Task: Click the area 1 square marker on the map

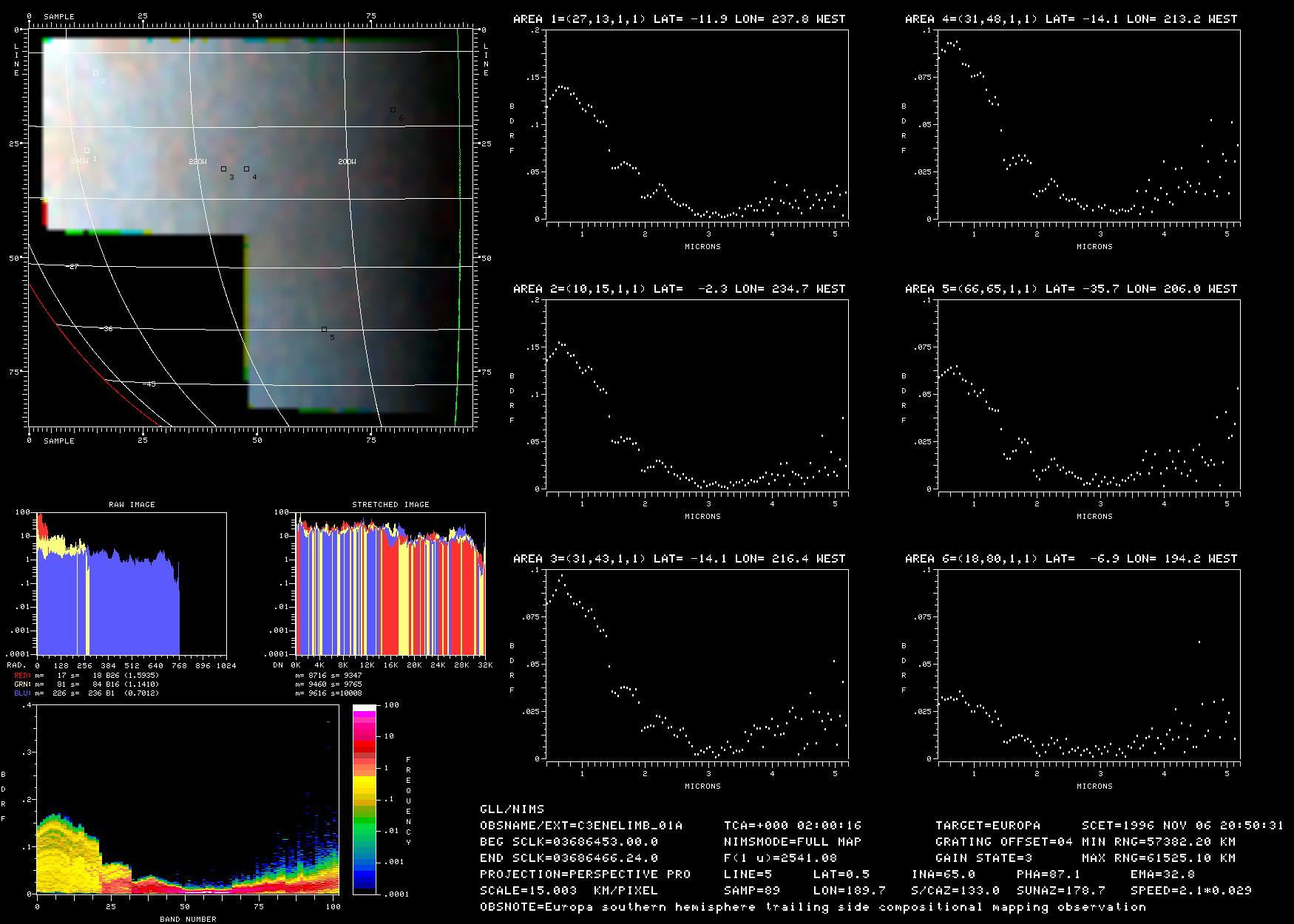Action: coord(87,151)
